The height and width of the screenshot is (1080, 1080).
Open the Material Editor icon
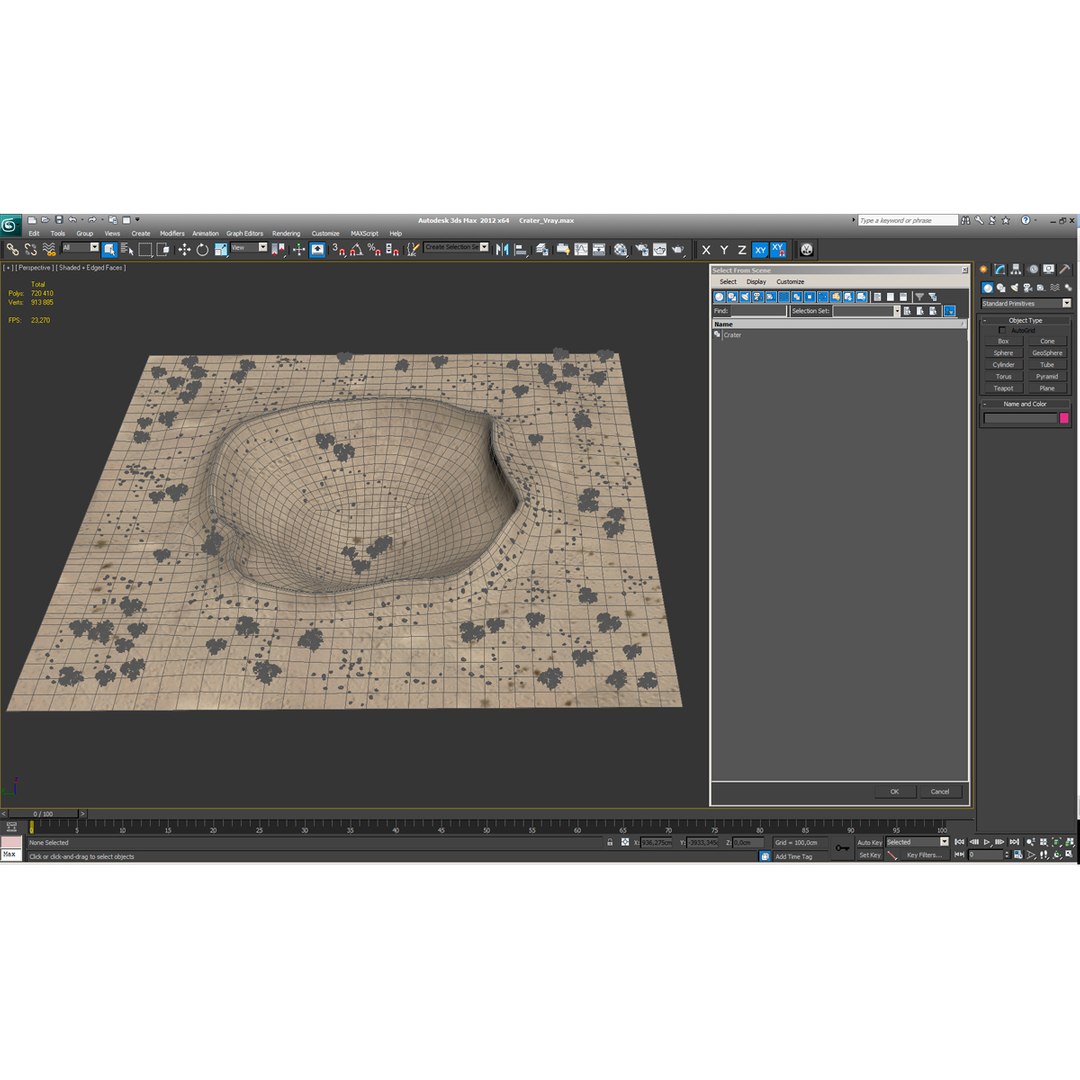[x=621, y=249]
